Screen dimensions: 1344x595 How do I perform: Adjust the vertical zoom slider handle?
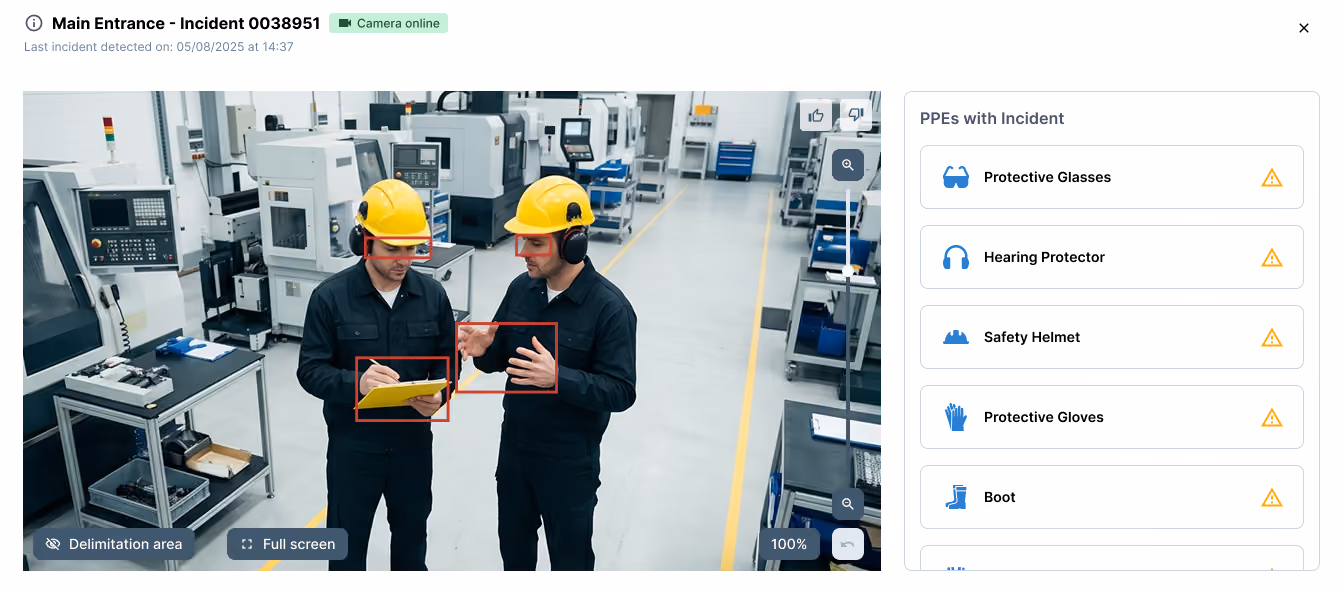tap(848, 271)
